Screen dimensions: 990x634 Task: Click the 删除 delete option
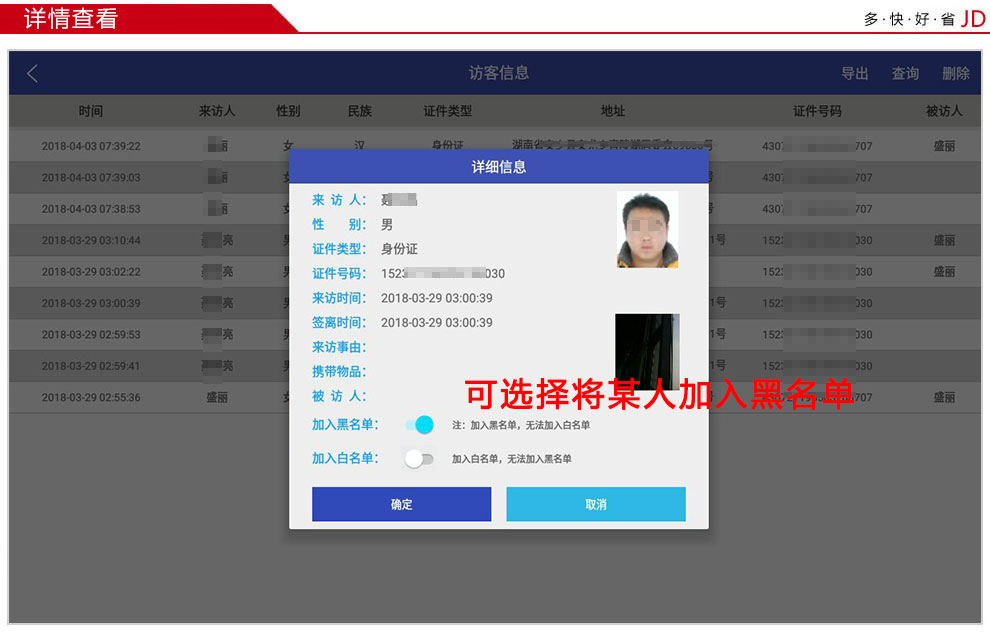pyautogui.click(x=955, y=73)
